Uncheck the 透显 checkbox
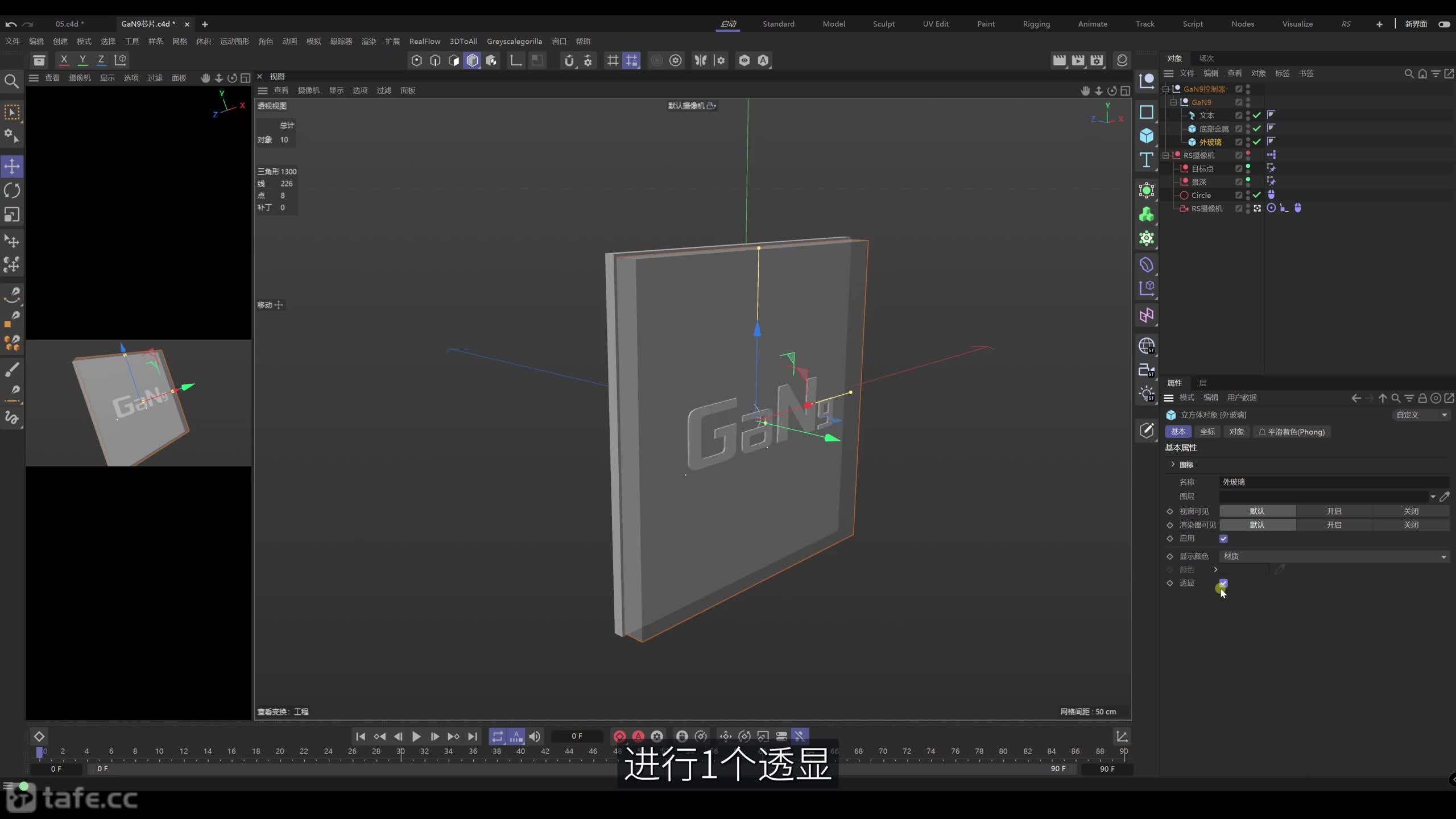1456x819 pixels. [1223, 583]
